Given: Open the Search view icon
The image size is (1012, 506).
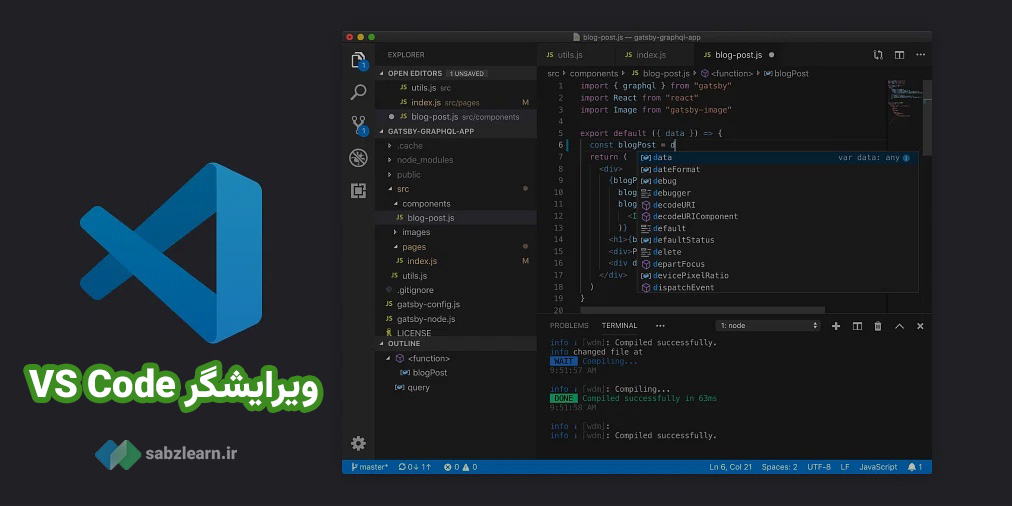Looking at the screenshot, I should pos(358,92).
